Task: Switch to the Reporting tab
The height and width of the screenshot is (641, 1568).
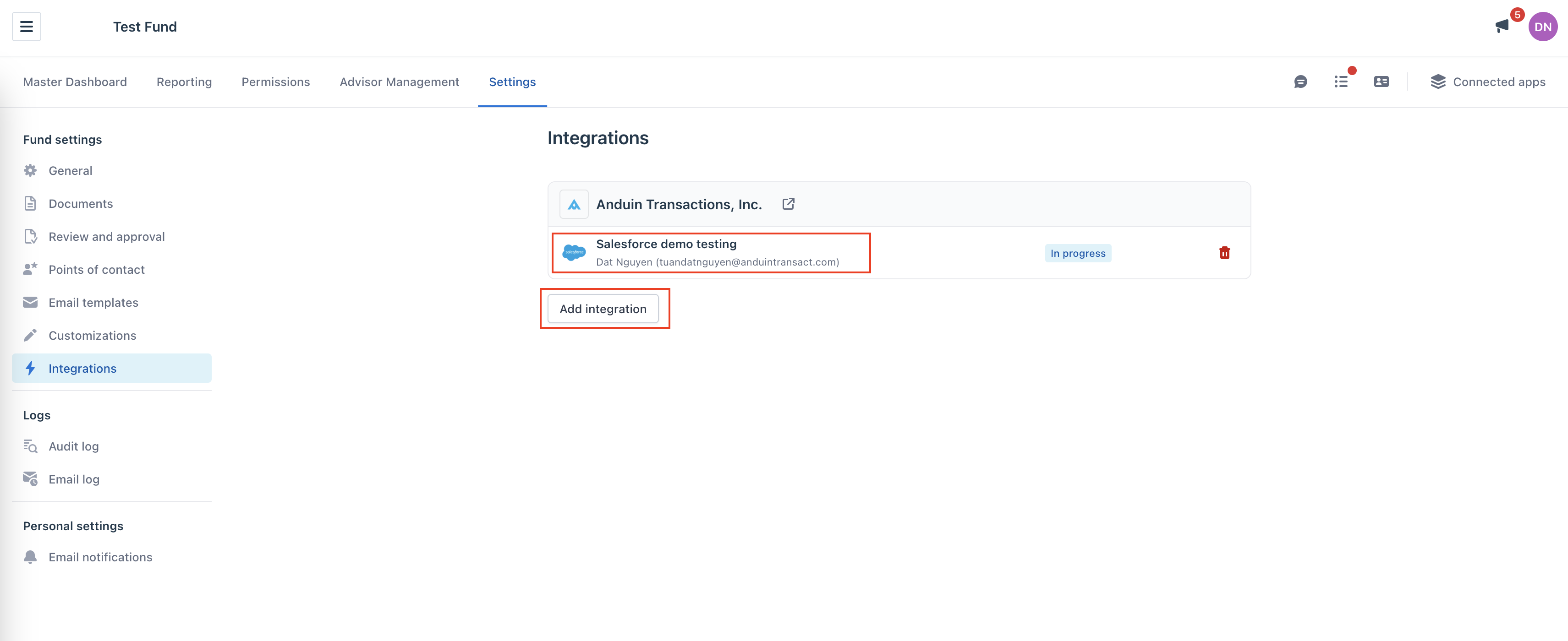Action: 184,82
